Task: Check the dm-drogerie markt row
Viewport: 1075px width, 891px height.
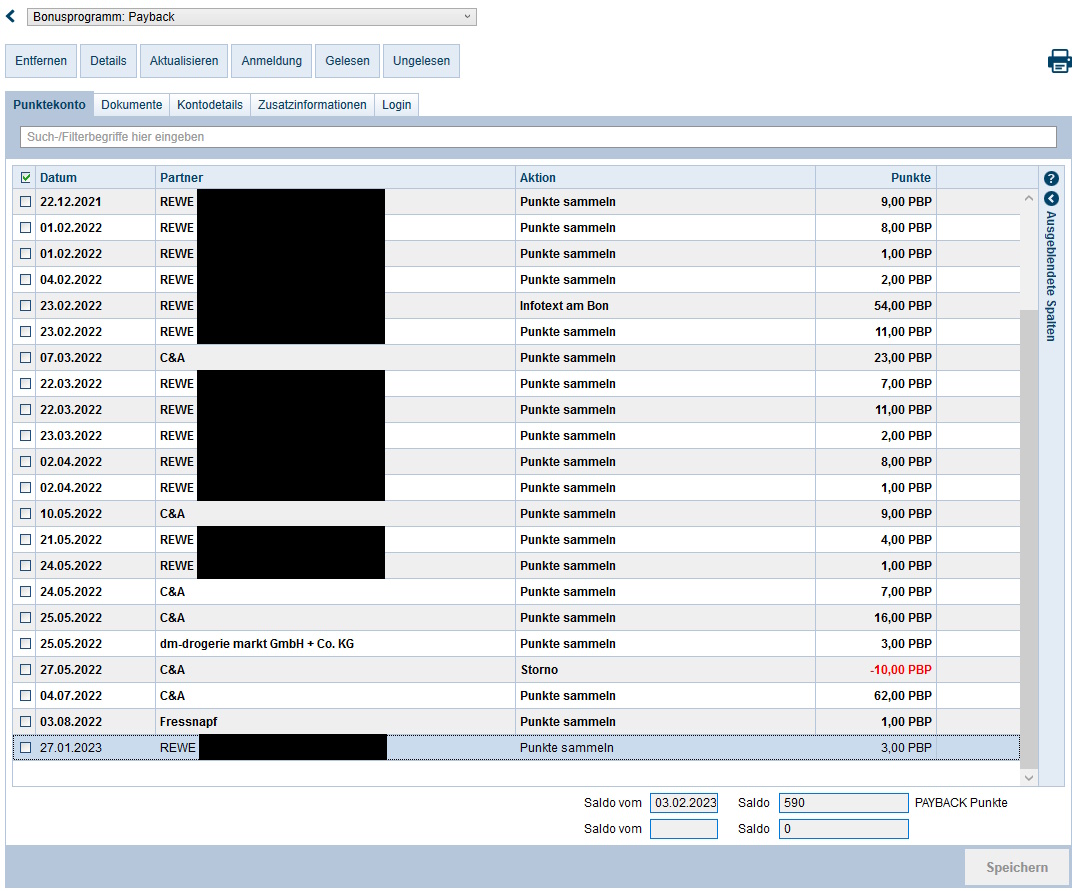Action: tap(26, 644)
